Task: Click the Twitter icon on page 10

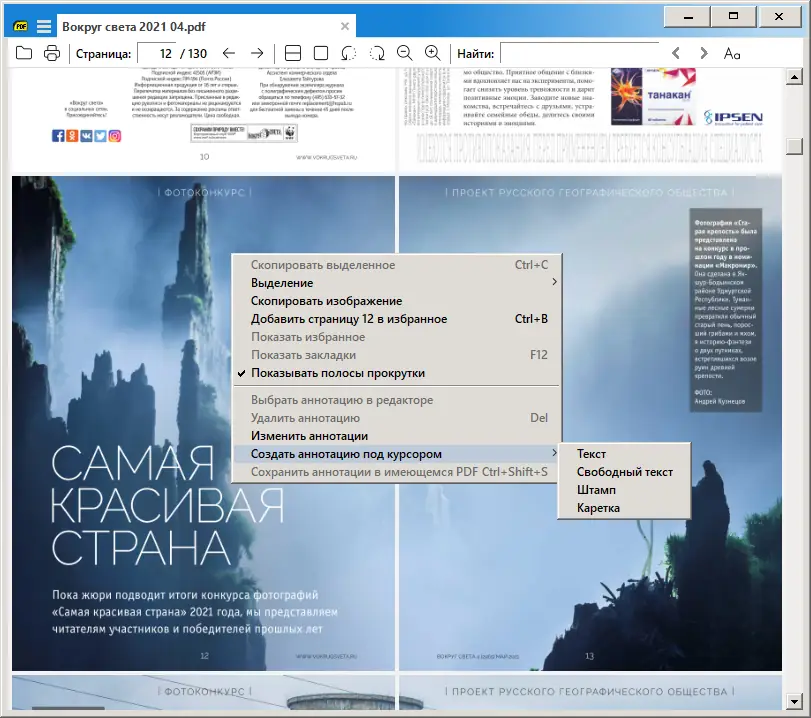Action: pos(100,136)
